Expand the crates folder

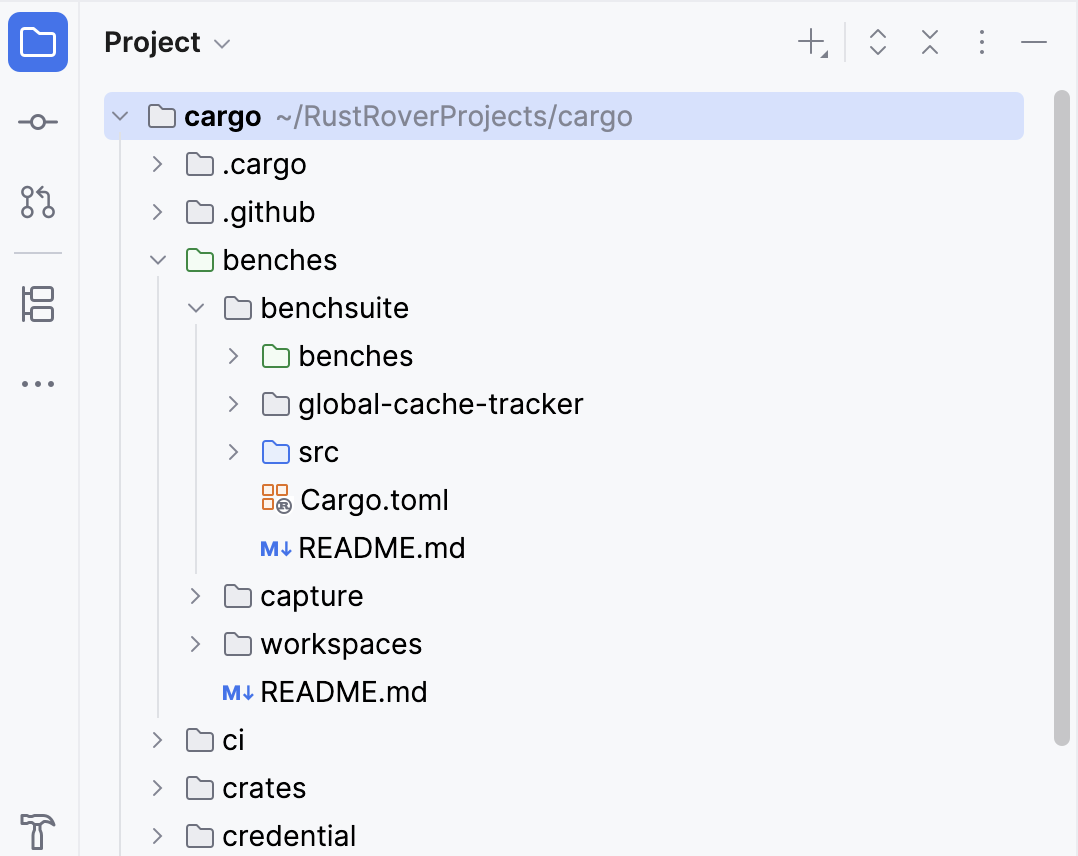click(157, 788)
